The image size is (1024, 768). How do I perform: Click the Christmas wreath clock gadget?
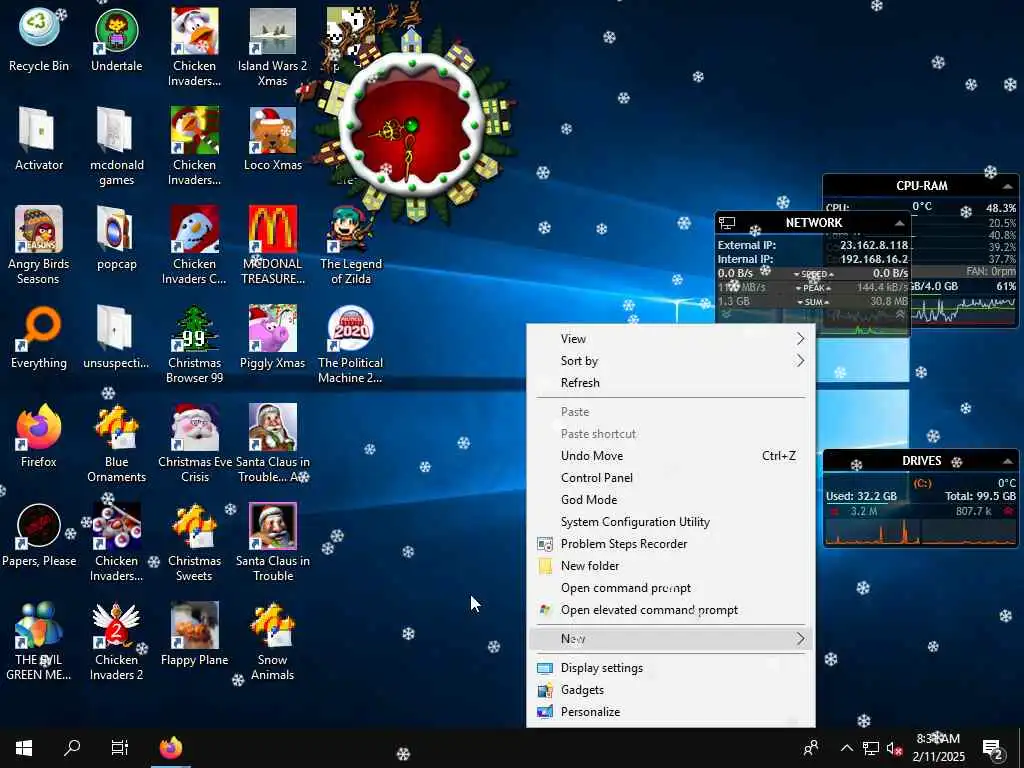411,124
